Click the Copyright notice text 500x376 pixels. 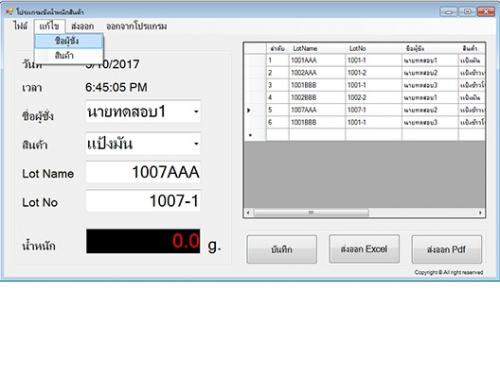(449, 272)
